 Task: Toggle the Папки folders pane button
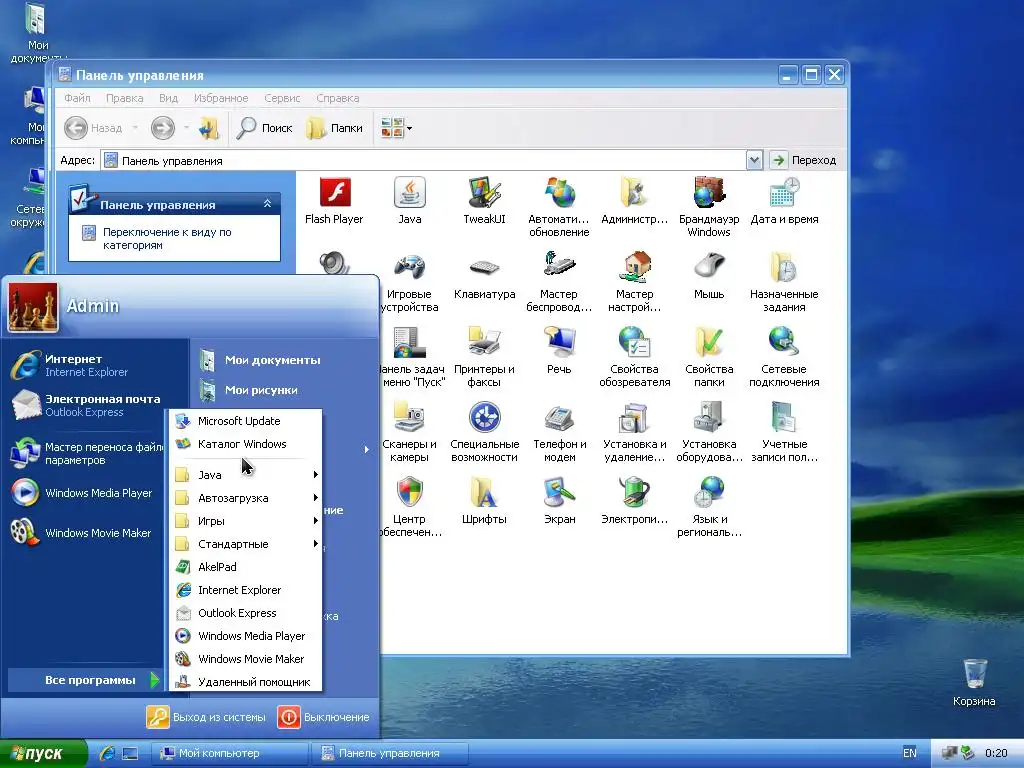pos(335,128)
